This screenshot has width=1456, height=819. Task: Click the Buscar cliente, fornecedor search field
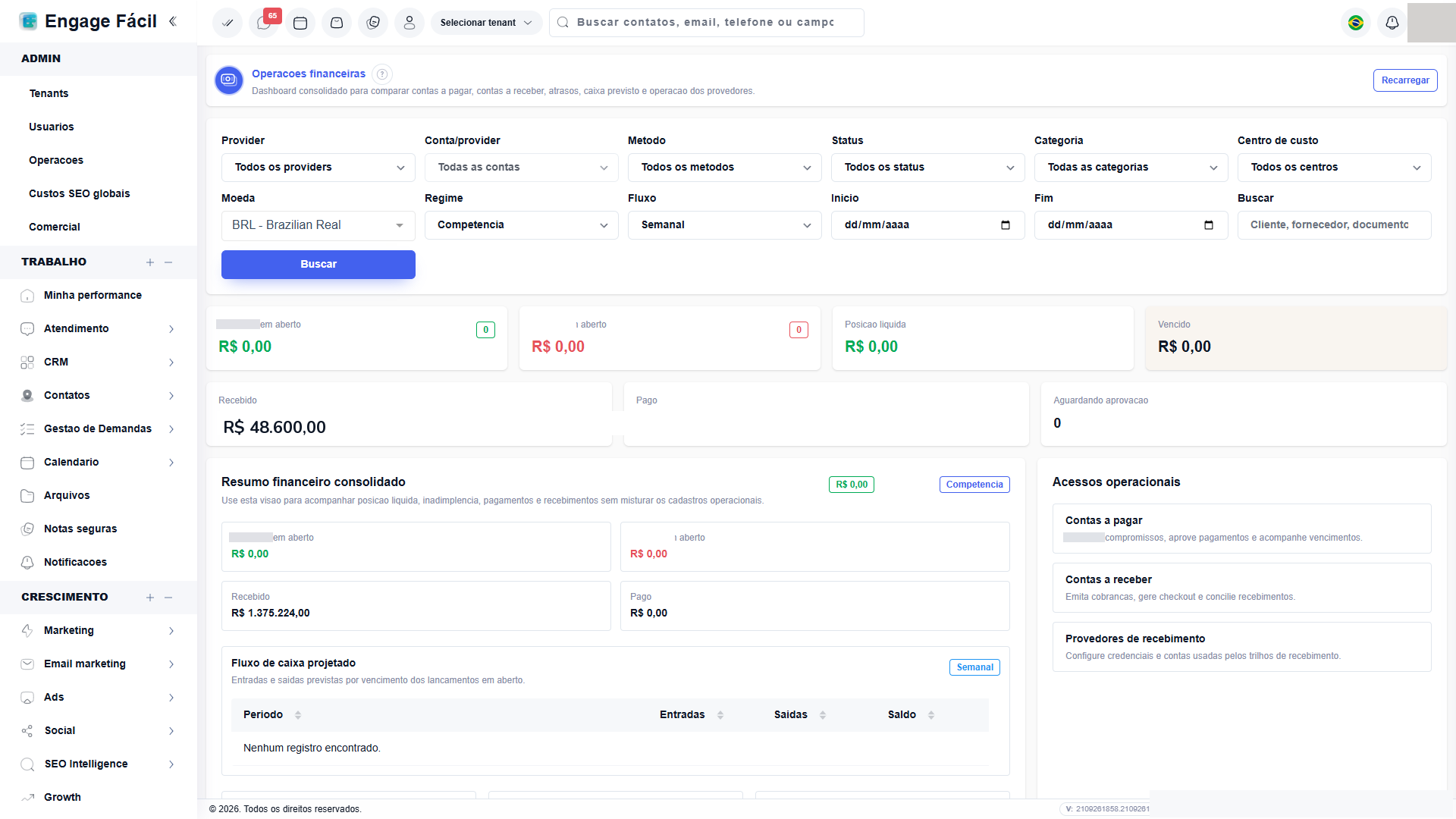pyautogui.click(x=1335, y=225)
